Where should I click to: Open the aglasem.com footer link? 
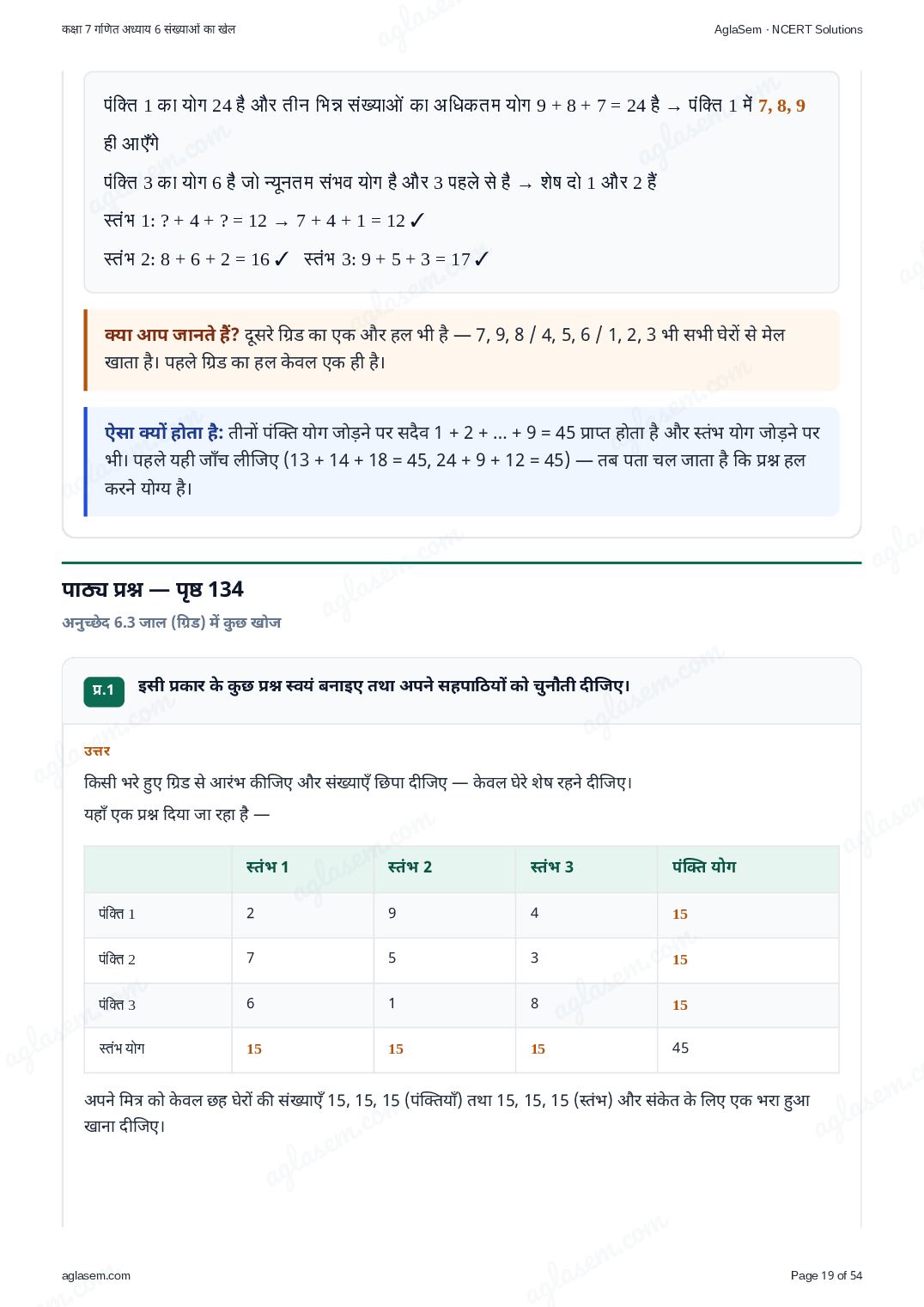point(96,1275)
